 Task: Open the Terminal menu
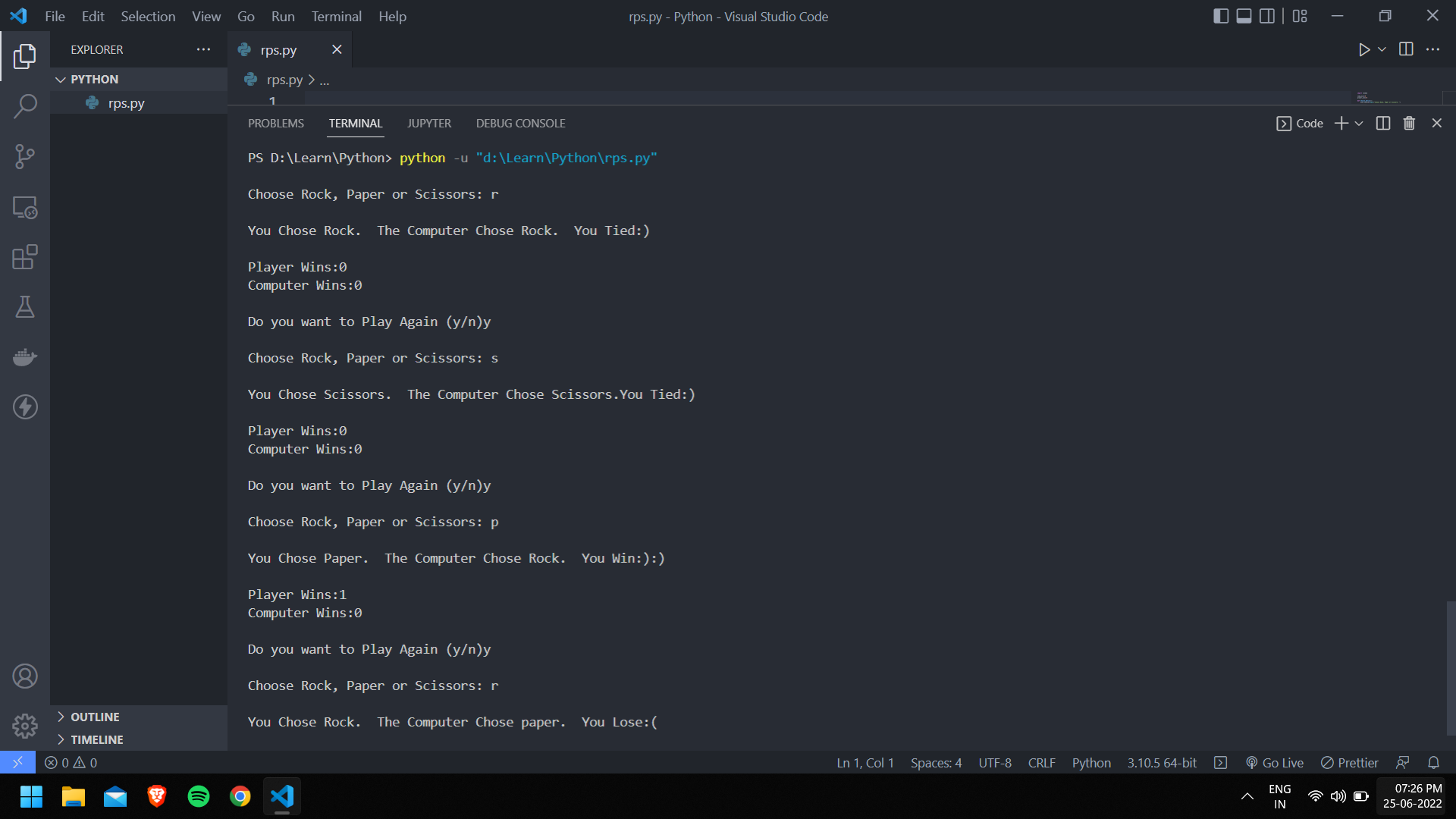click(336, 16)
